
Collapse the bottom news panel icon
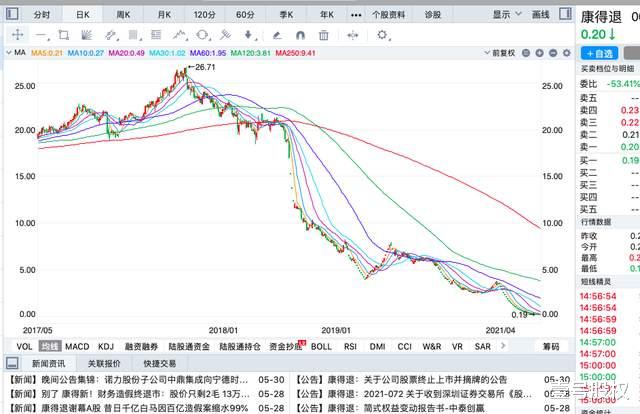coord(13,363)
